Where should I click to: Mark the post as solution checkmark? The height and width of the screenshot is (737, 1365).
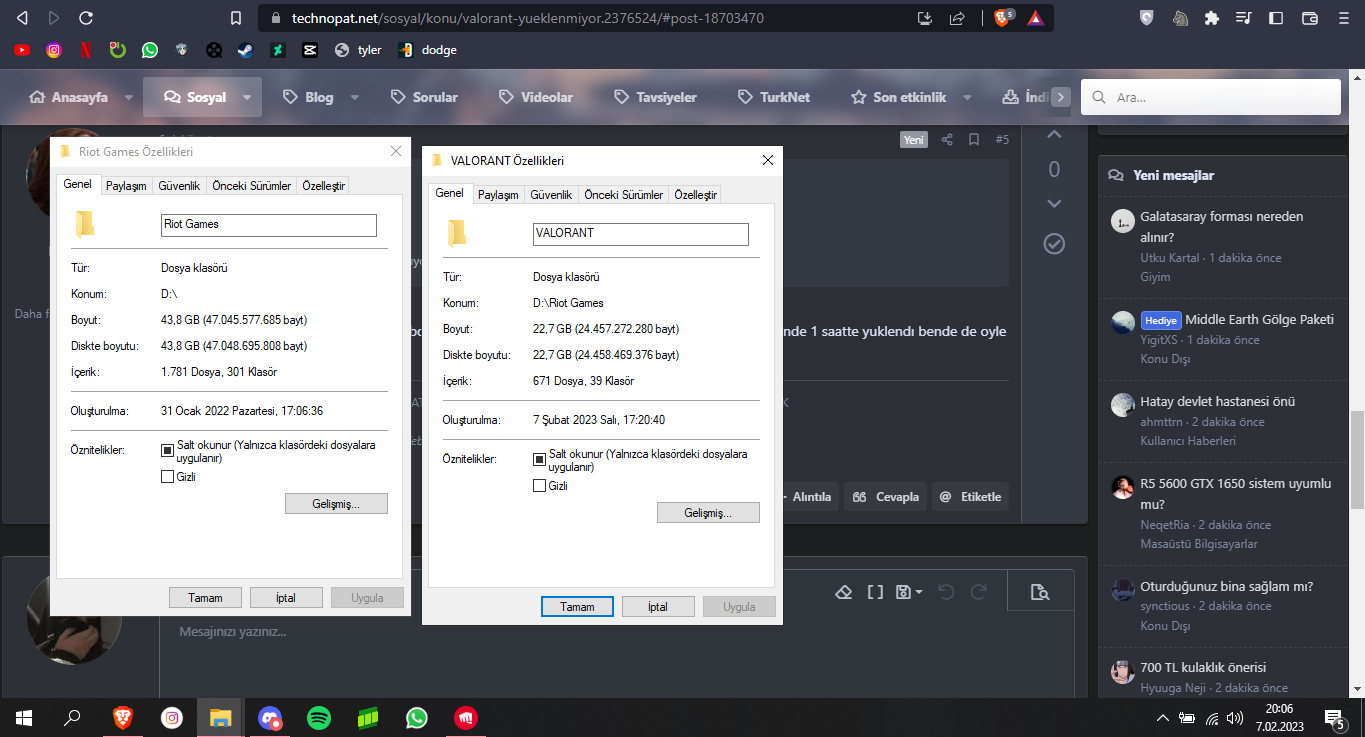coord(1054,244)
